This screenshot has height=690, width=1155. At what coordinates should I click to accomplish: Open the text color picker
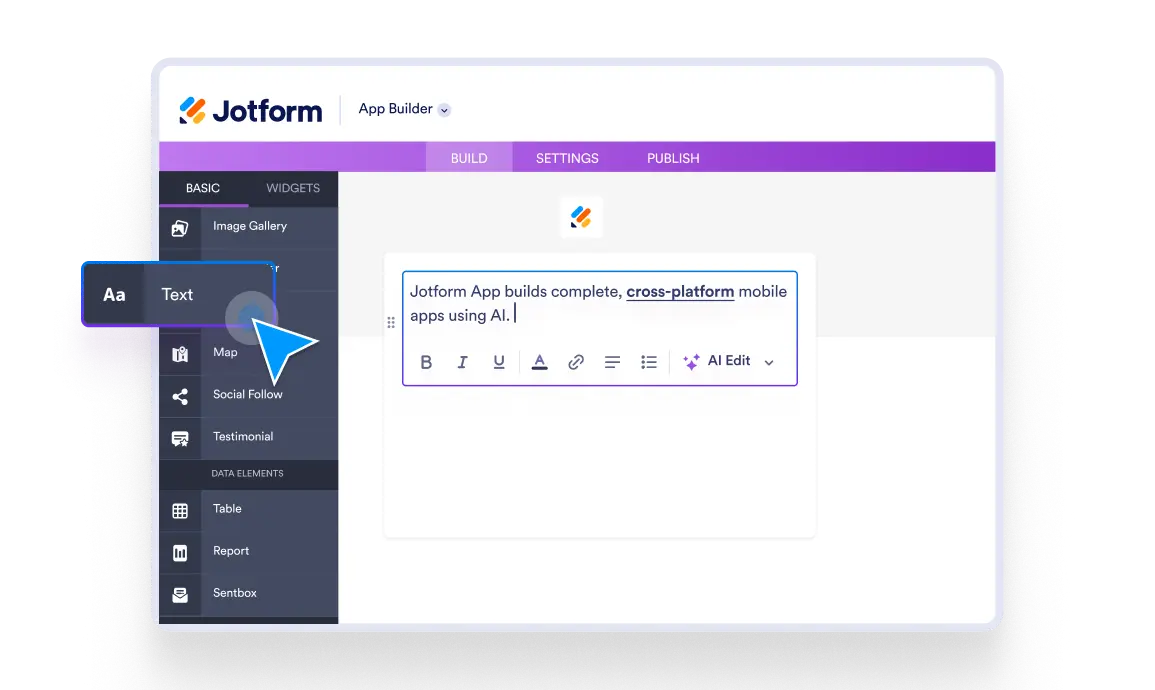coord(539,362)
